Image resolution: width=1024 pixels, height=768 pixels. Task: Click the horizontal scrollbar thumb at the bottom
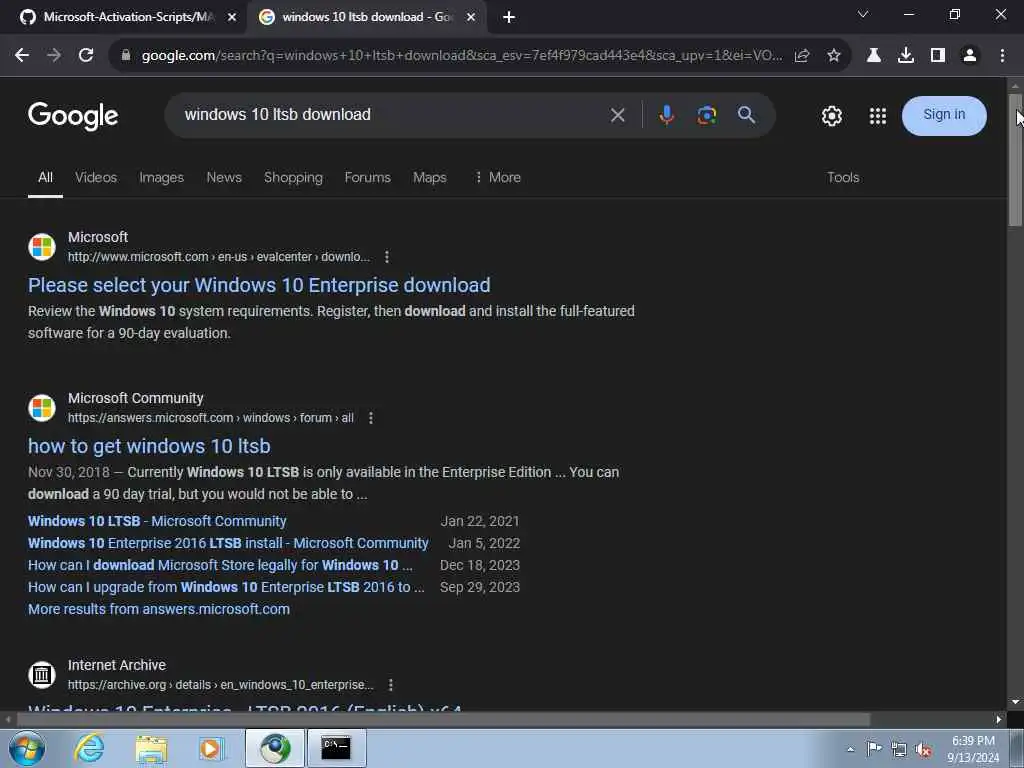pyautogui.click(x=443, y=720)
